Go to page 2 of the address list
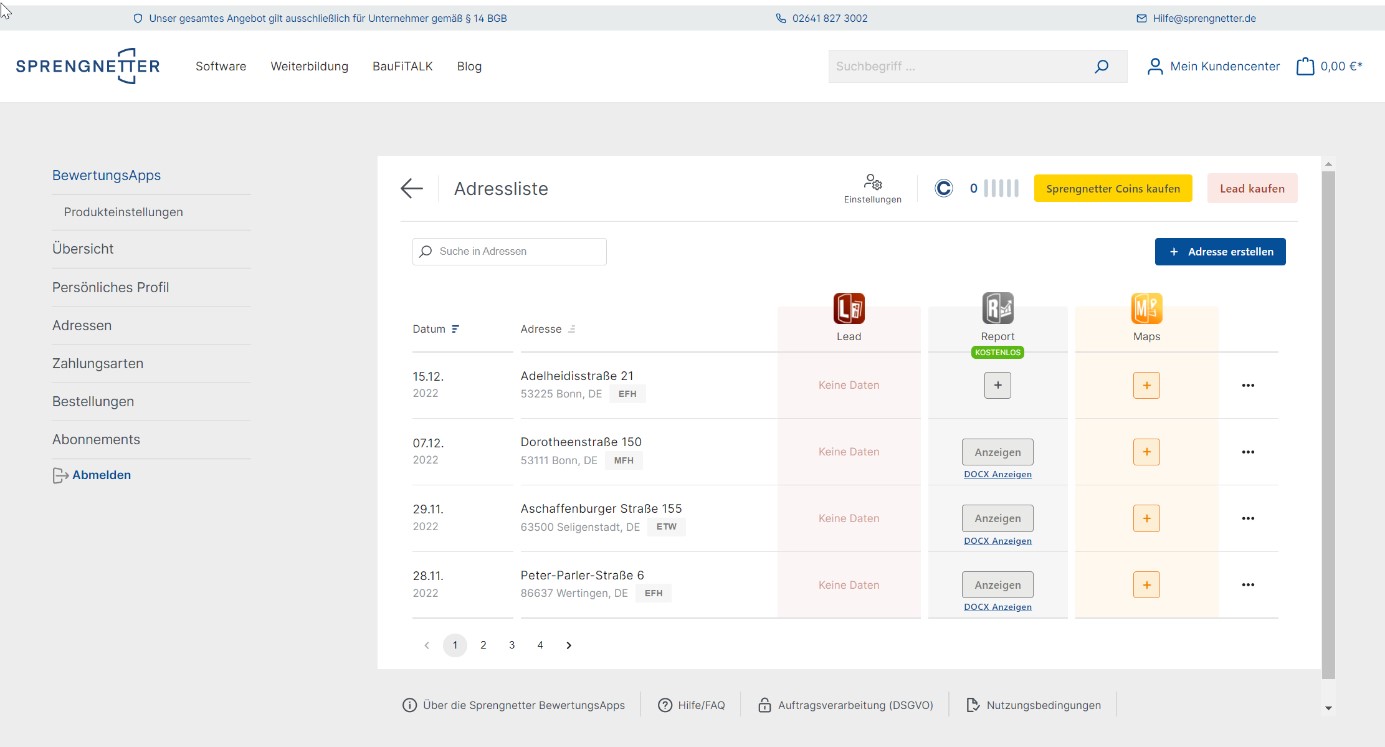The height and width of the screenshot is (747, 1385). point(483,646)
